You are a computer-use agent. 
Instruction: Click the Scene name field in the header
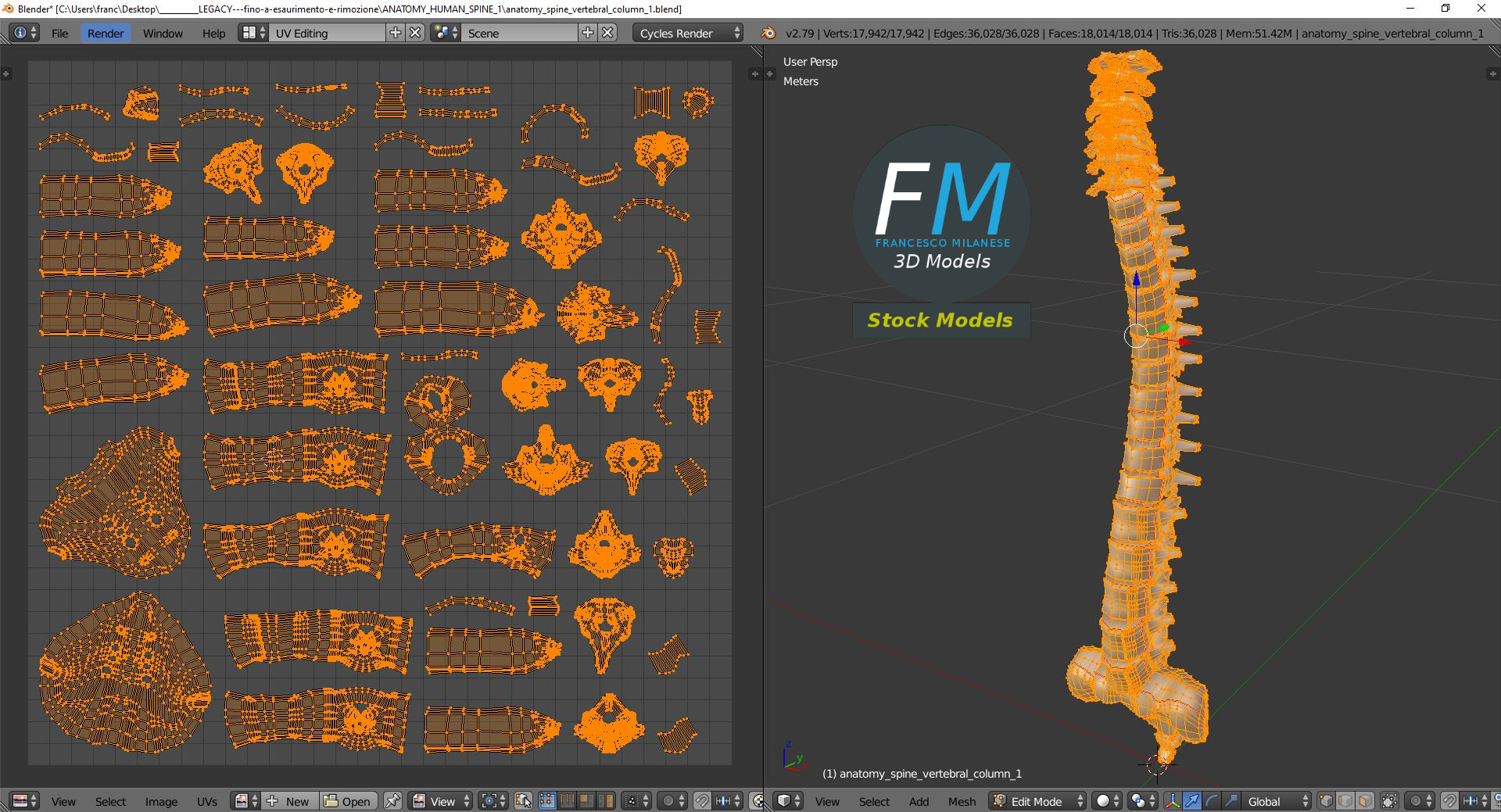tap(520, 33)
